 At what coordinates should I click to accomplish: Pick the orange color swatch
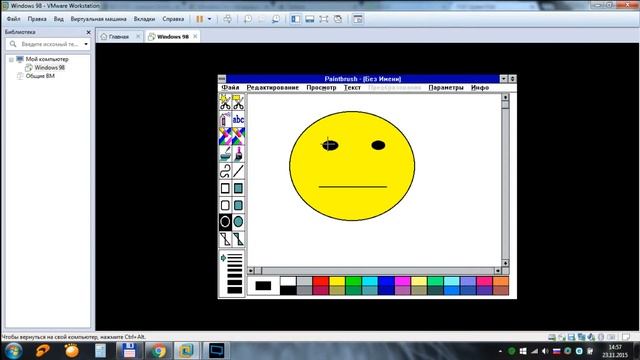[500, 281]
